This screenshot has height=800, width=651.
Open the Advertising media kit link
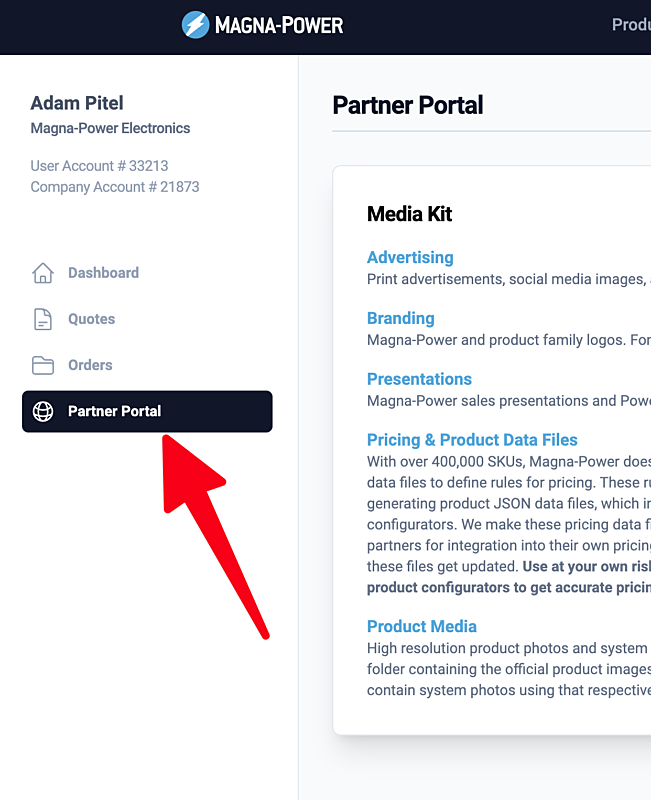click(410, 257)
